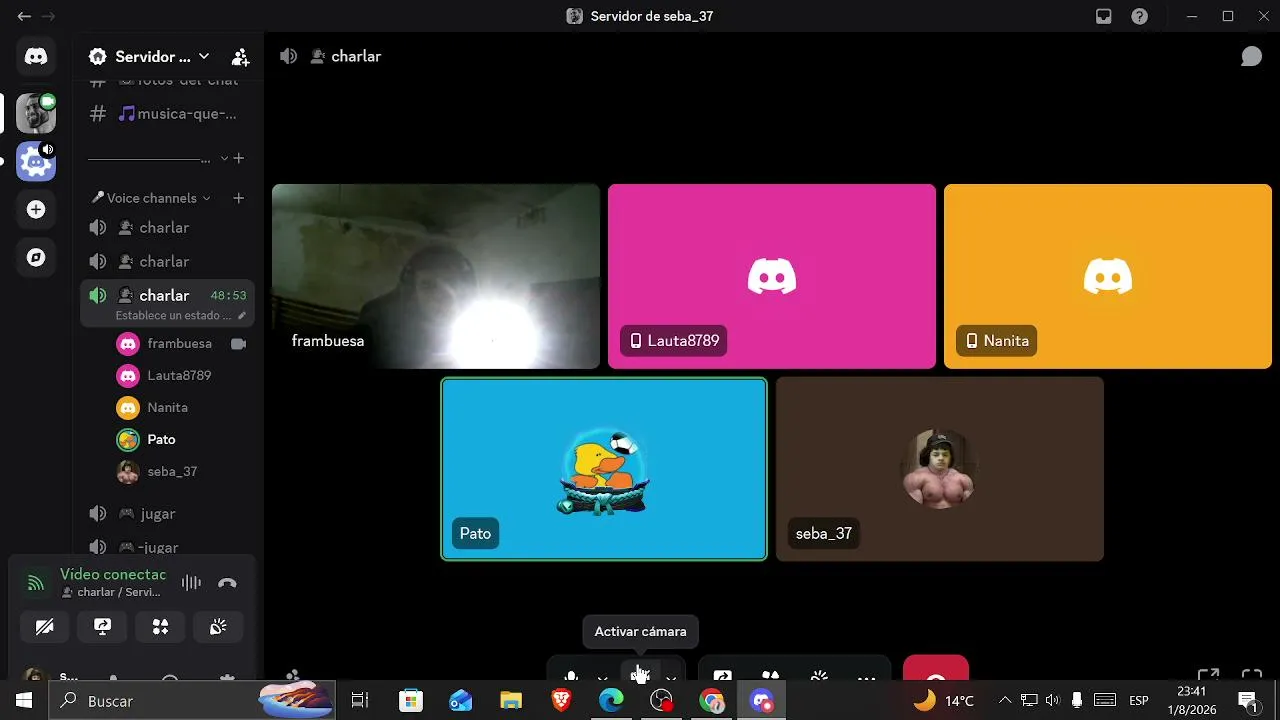Select seba_37 in the voice member list

click(180, 472)
